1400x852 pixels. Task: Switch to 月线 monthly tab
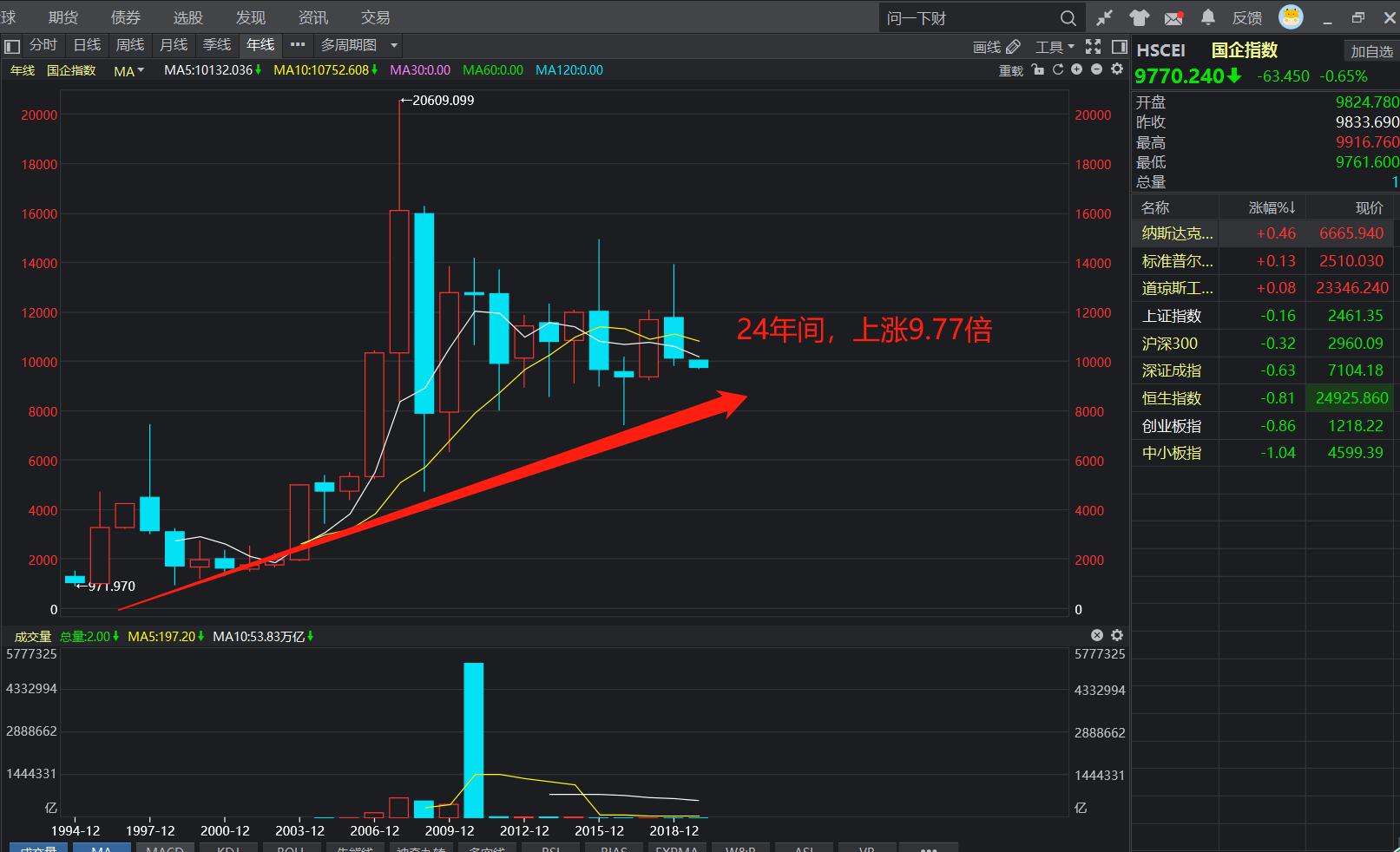(x=174, y=45)
